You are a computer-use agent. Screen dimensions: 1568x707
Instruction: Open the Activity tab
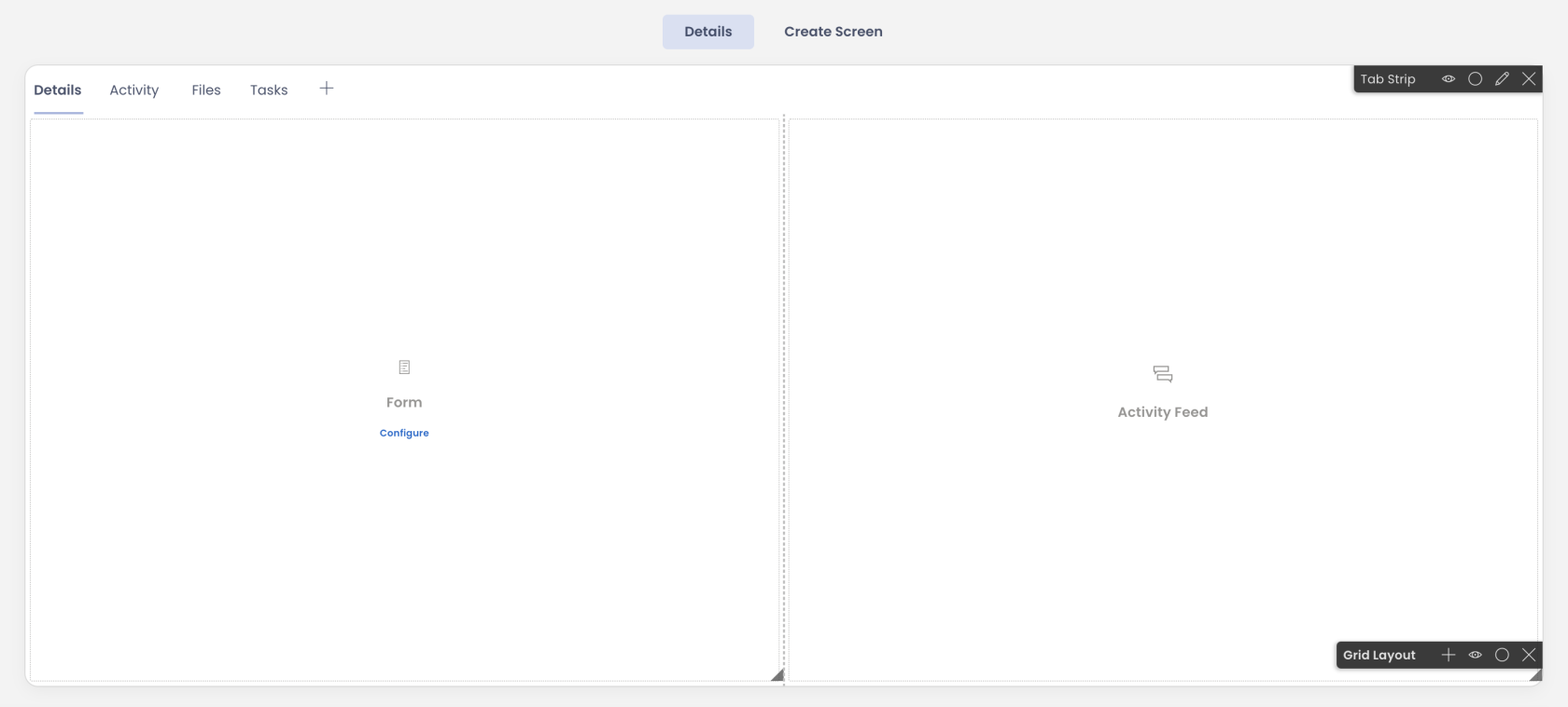pos(134,90)
